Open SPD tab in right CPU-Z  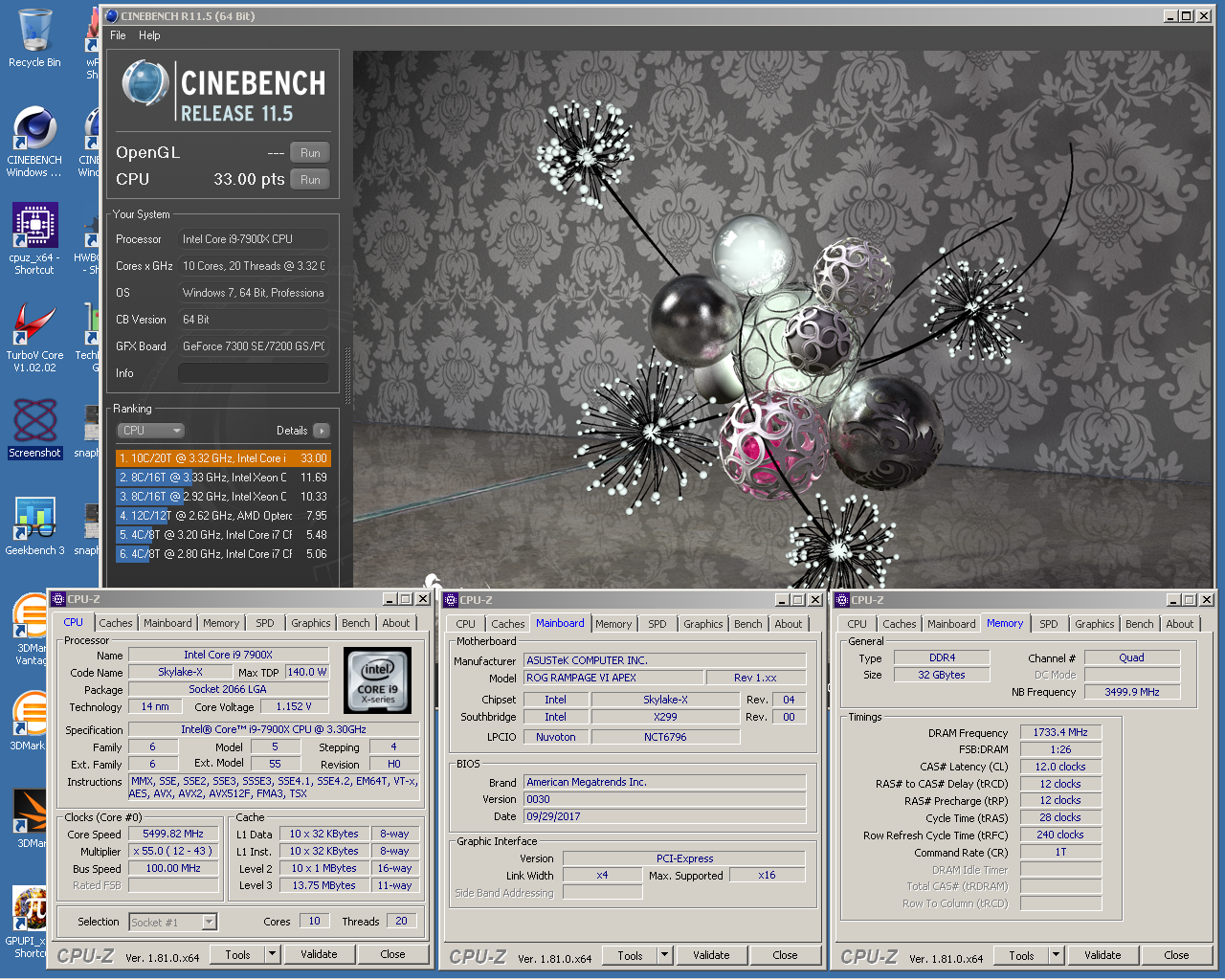pyautogui.click(x=1049, y=624)
